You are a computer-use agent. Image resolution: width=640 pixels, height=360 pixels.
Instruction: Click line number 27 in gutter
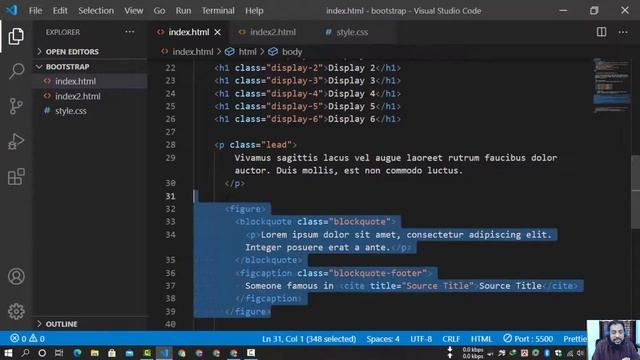click(171, 132)
